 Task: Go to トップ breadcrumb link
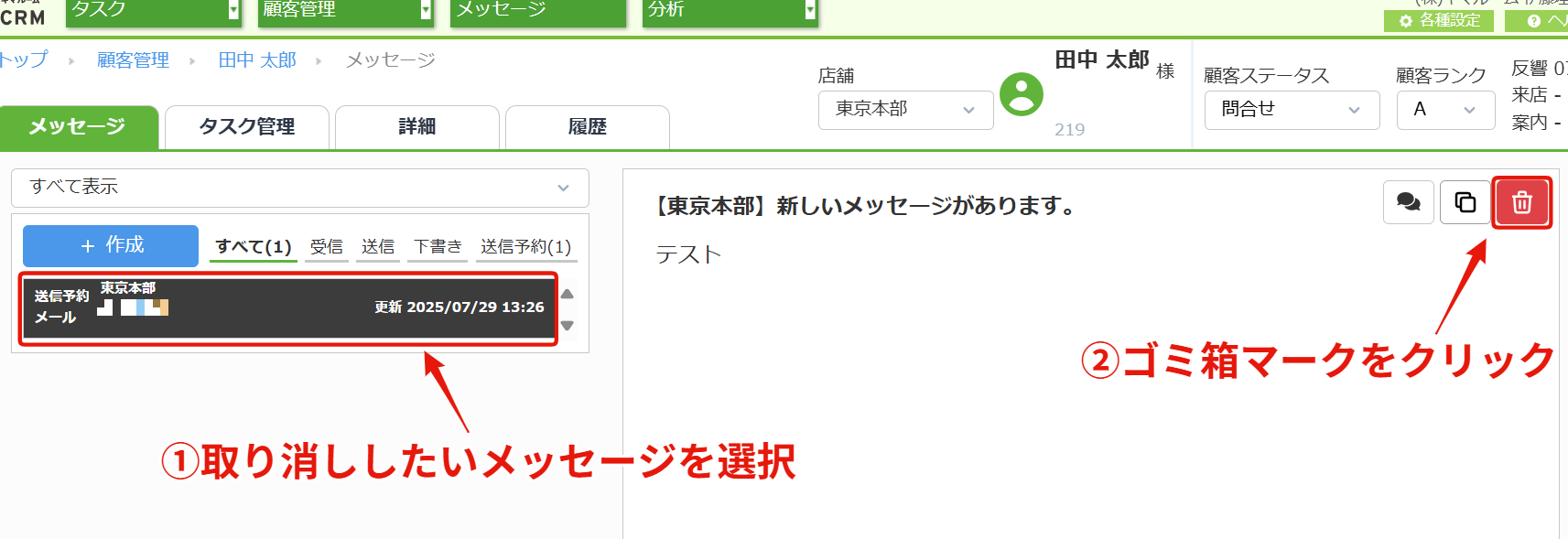tap(24, 60)
